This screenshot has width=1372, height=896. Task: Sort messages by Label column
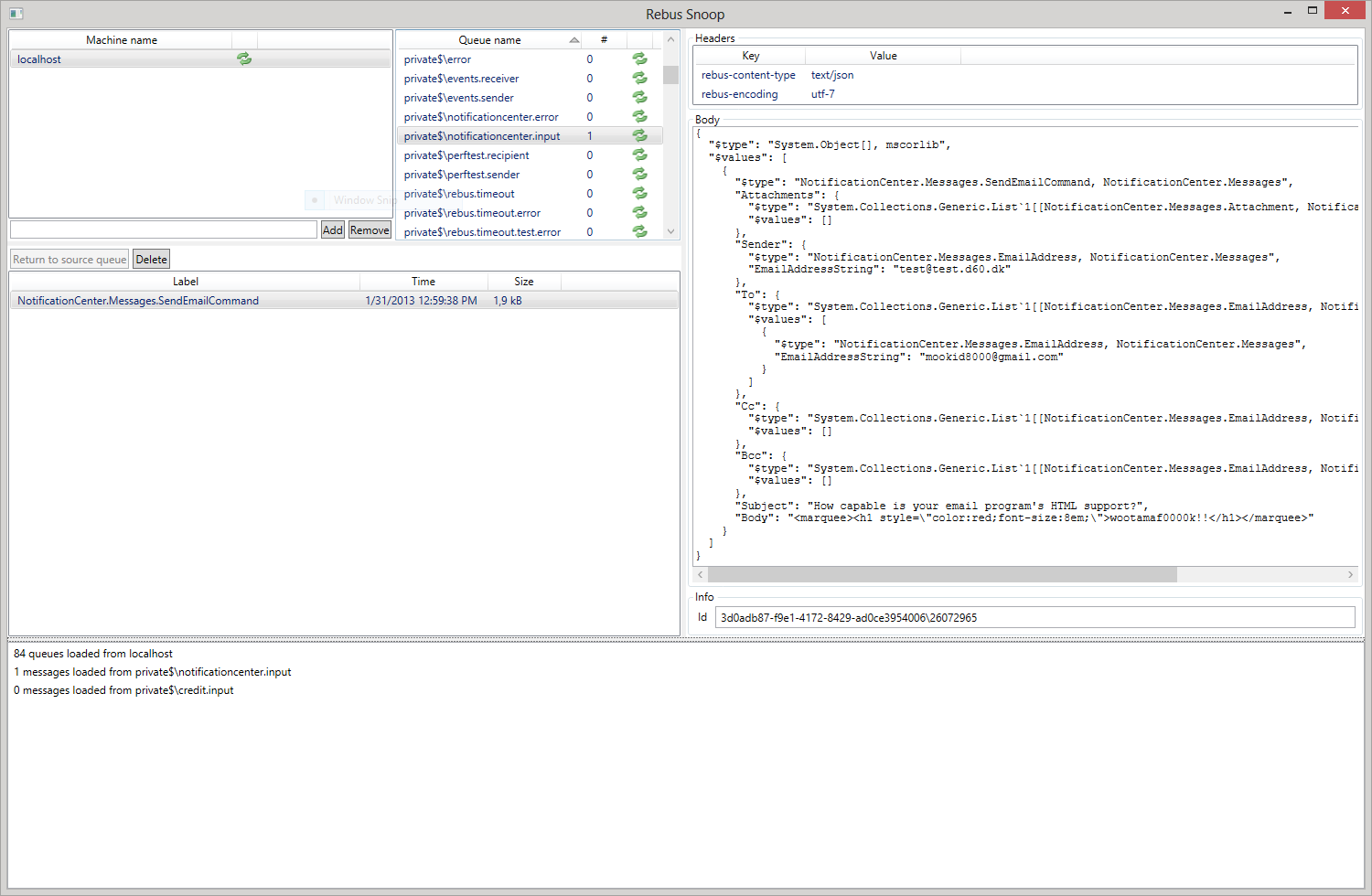tap(185, 281)
